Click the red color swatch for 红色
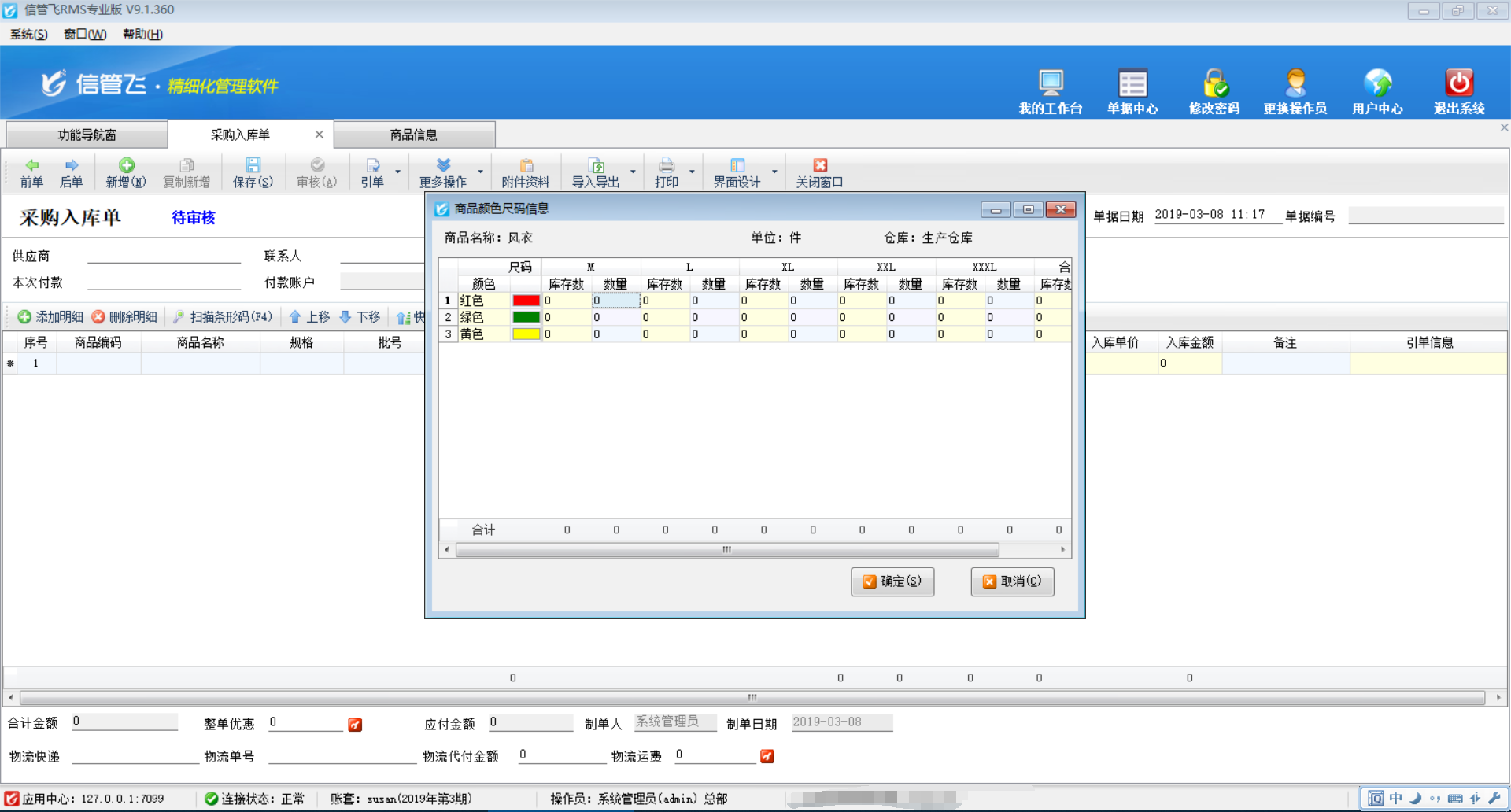The width and height of the screenshot is (1511, 812). click(526, 301)
